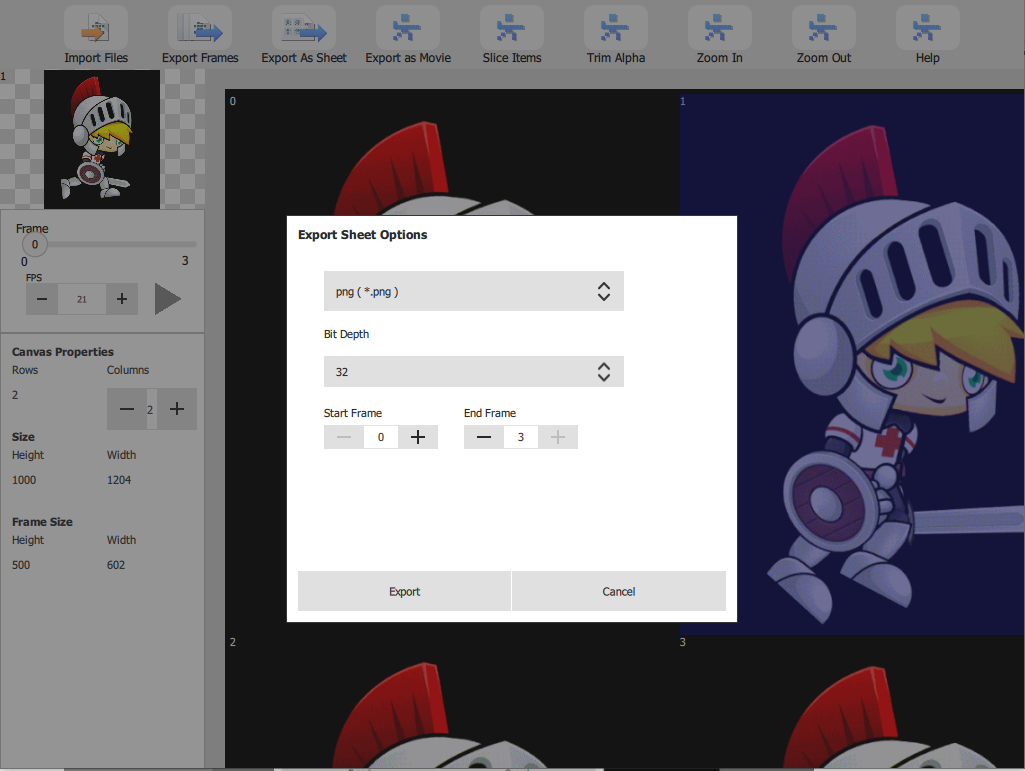Click the End Frame input field
The width and height of the screenshot is (1025, 771).
coord(521,437)
